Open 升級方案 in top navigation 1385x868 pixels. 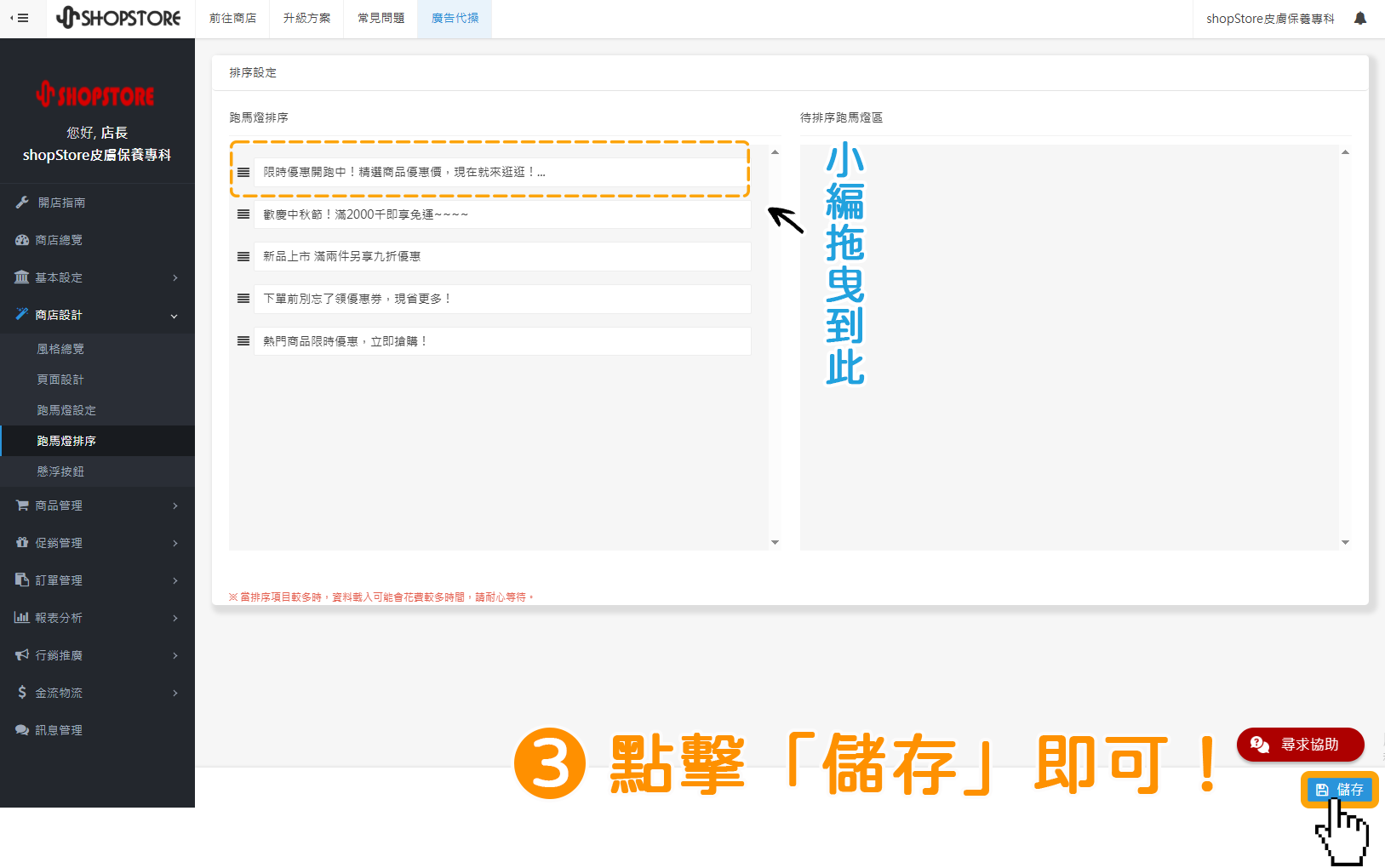point(306,18)
